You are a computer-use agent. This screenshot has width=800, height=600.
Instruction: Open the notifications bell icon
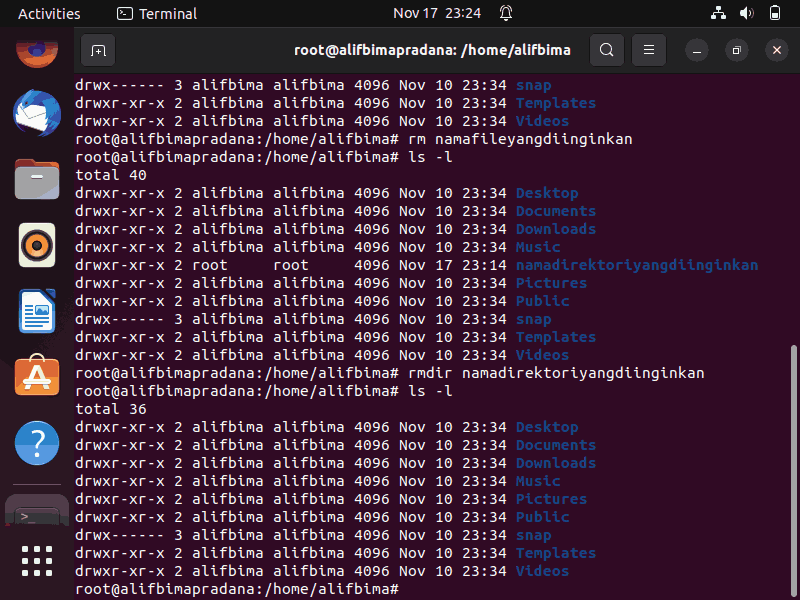tap(506, 13)
